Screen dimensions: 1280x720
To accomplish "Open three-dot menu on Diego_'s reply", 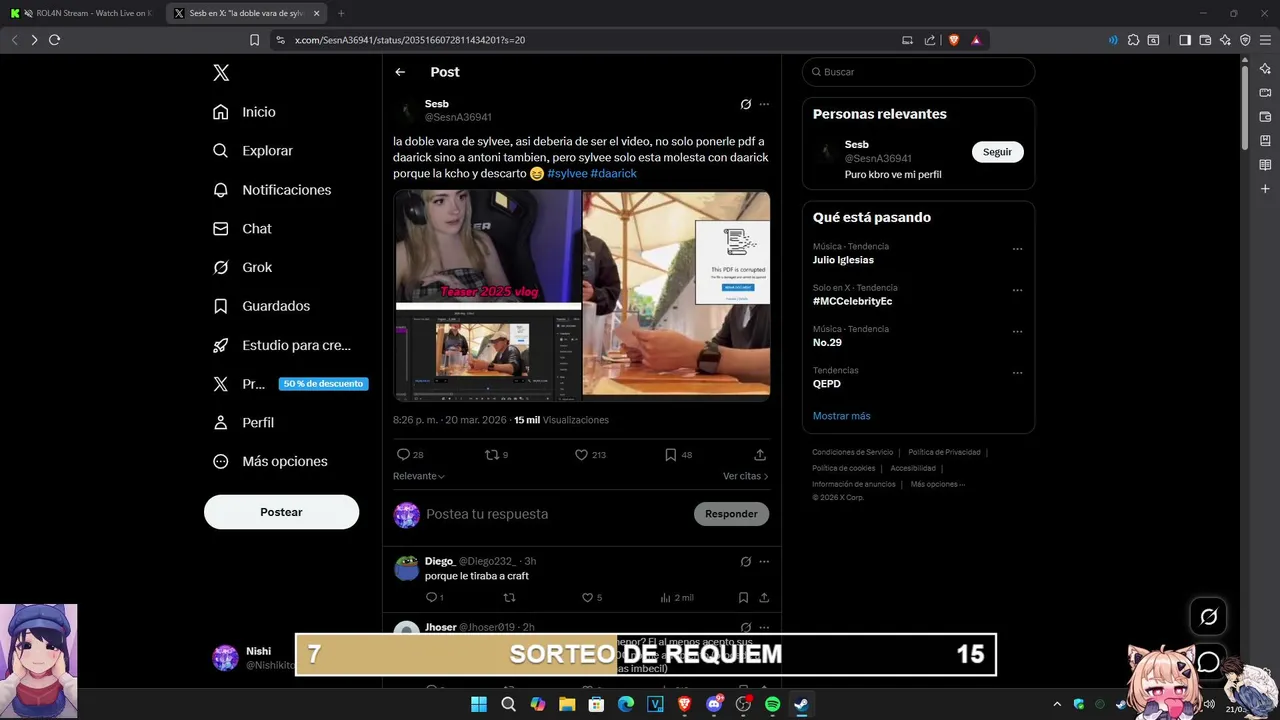I will click(764, 562).
